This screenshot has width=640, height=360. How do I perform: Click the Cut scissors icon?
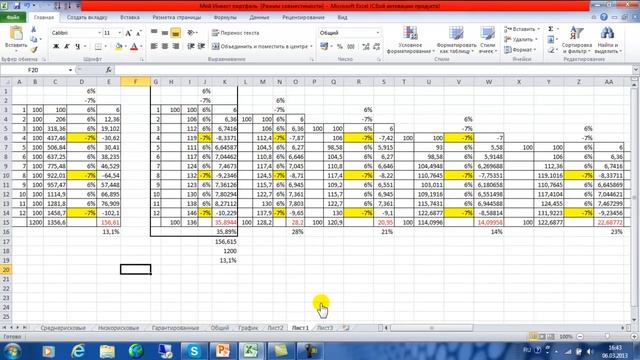coord(34,29)
